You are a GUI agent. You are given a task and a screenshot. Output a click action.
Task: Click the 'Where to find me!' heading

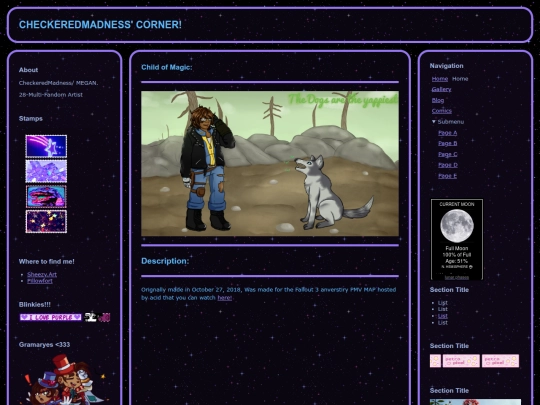(x=46, y=261)
